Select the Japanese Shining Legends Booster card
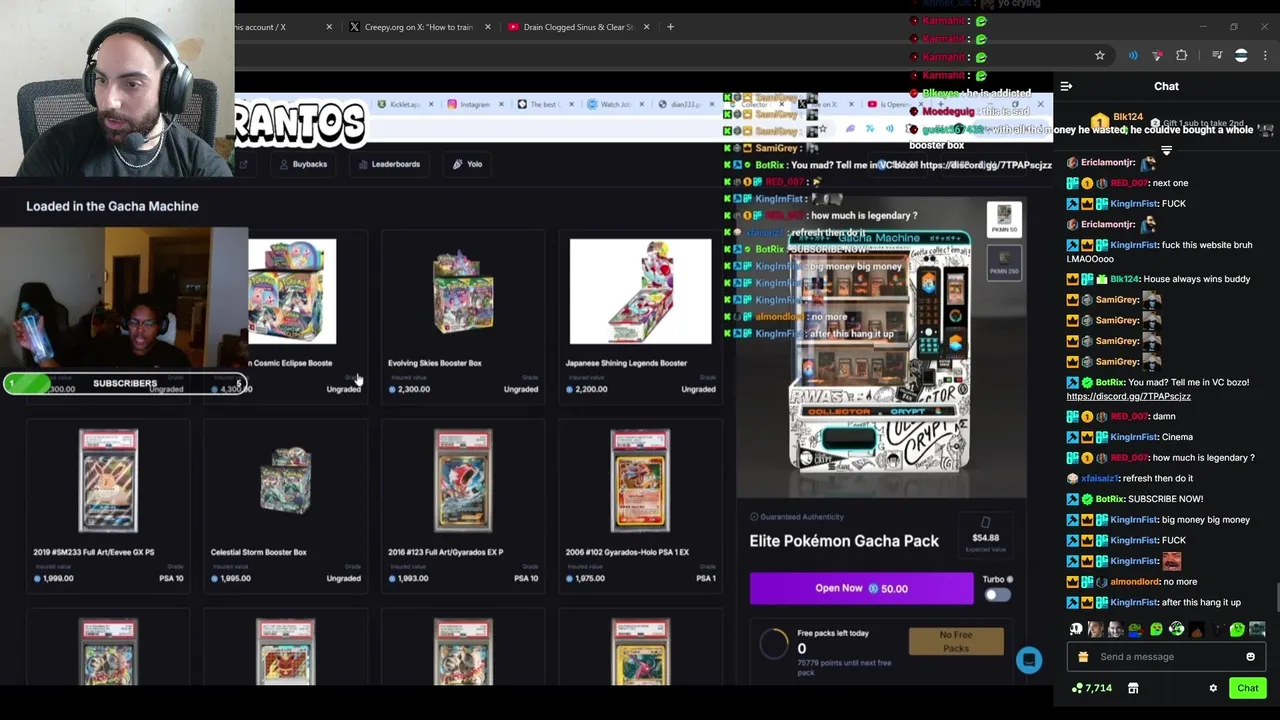The height and width of the screenshot is (720, 1280). [x=640, y=316]
